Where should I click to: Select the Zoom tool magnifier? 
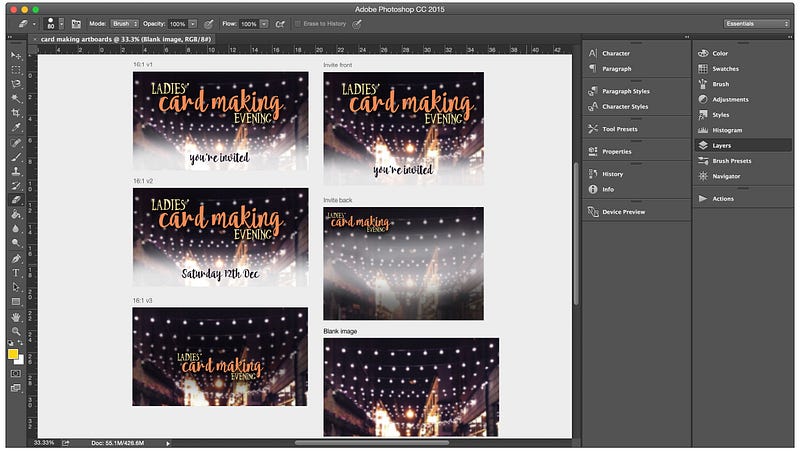pyautogui.click(x=16, y=331)
